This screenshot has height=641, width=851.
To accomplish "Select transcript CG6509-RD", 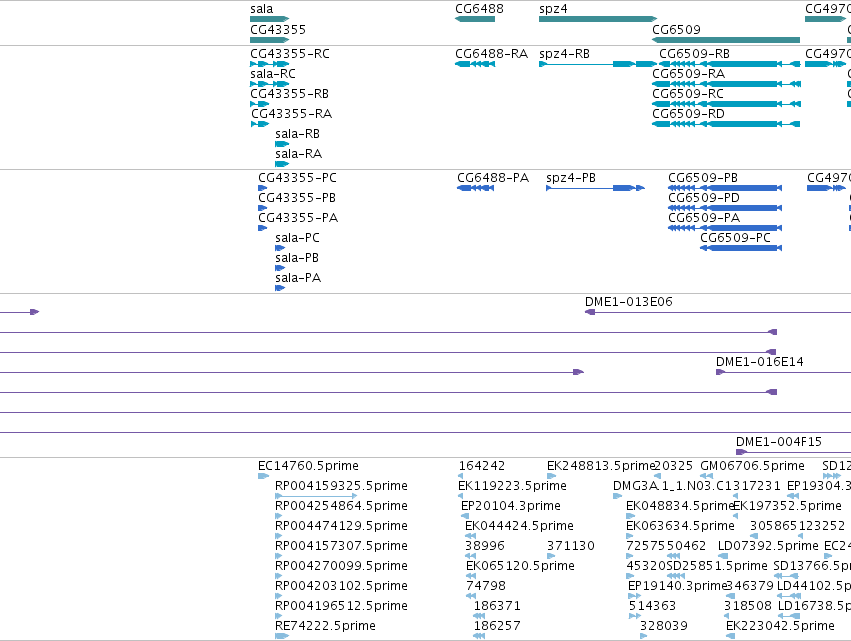I will pos(726,124).
